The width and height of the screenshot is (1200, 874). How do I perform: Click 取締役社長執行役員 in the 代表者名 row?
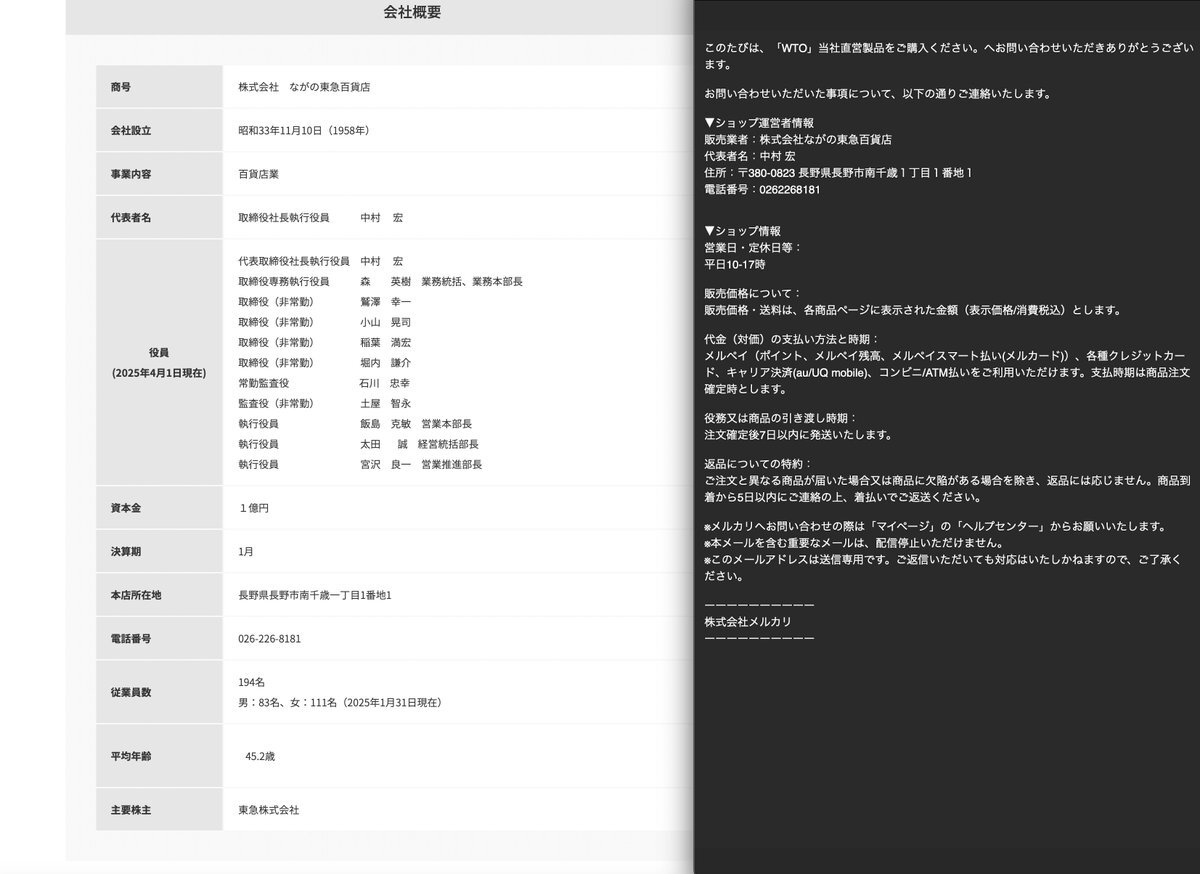click(283, 217)
